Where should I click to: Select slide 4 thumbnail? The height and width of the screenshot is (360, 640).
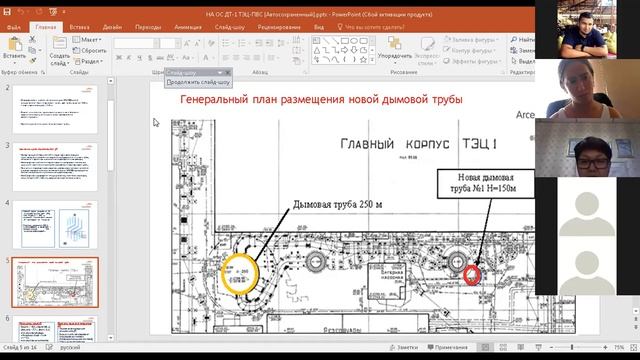click(x=55, y=224)
